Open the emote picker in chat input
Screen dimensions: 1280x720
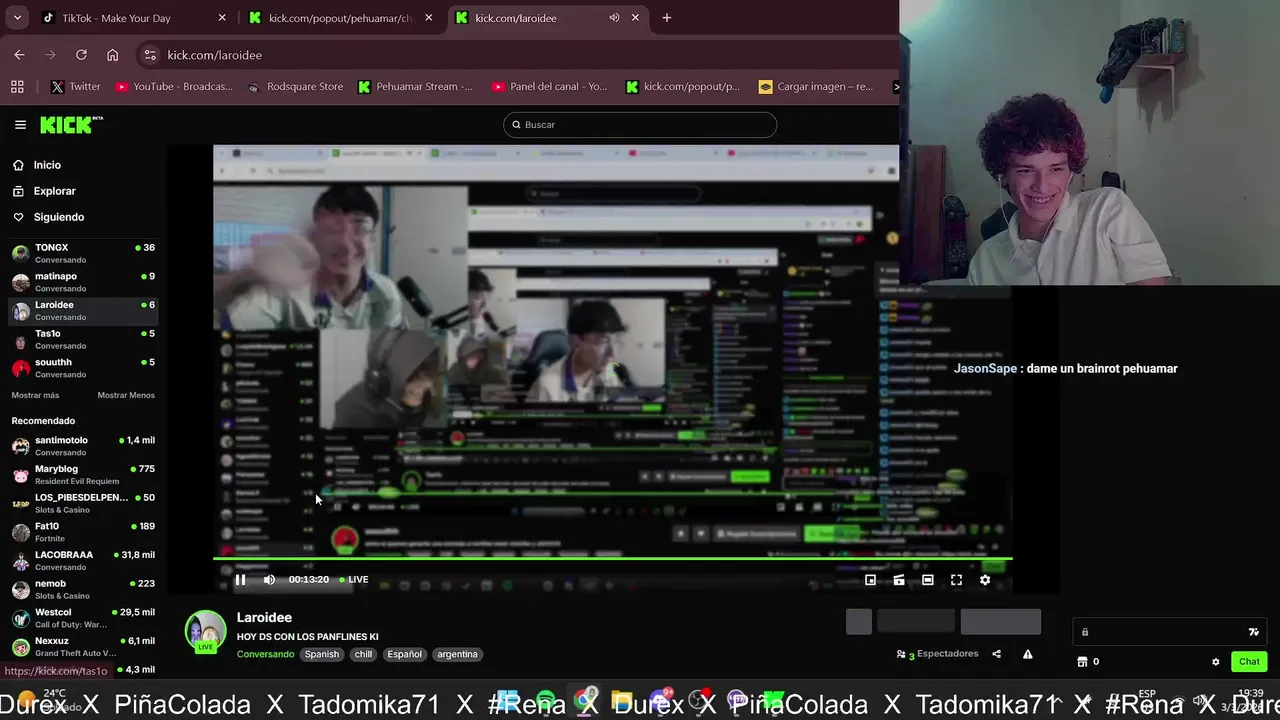(1254, 632)
